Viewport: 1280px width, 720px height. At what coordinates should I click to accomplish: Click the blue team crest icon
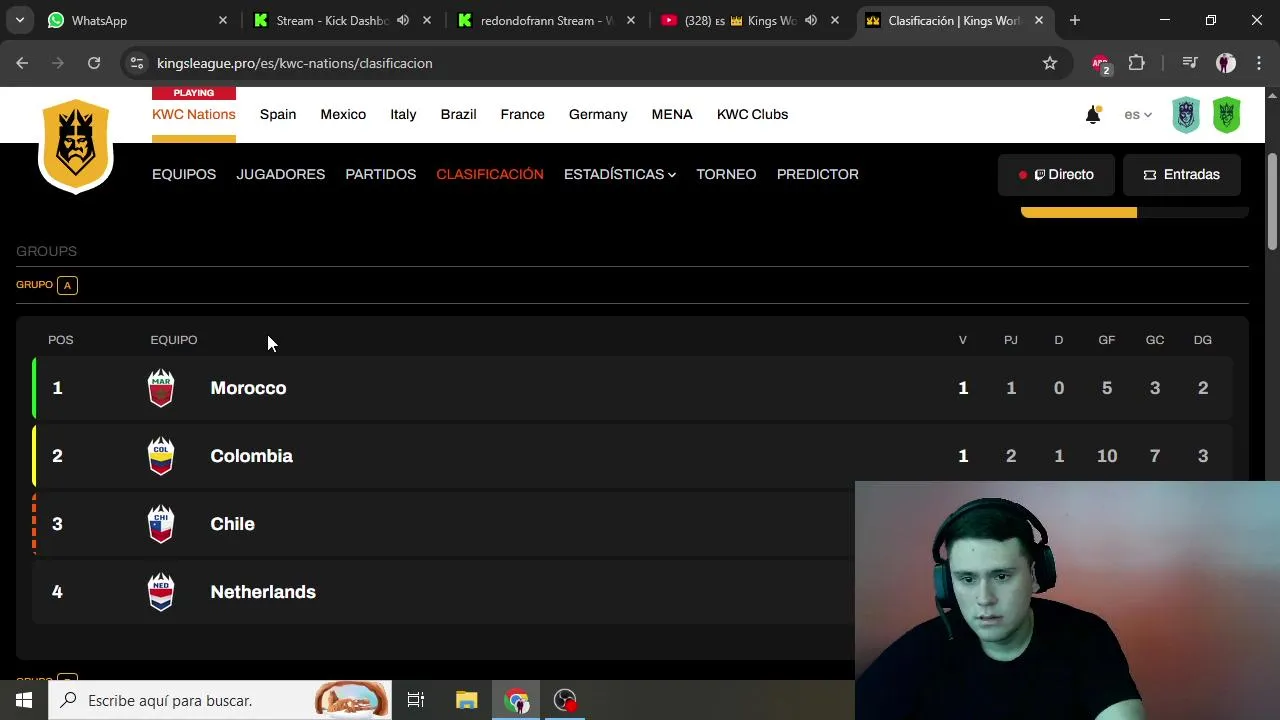(x=1186, y=114)
